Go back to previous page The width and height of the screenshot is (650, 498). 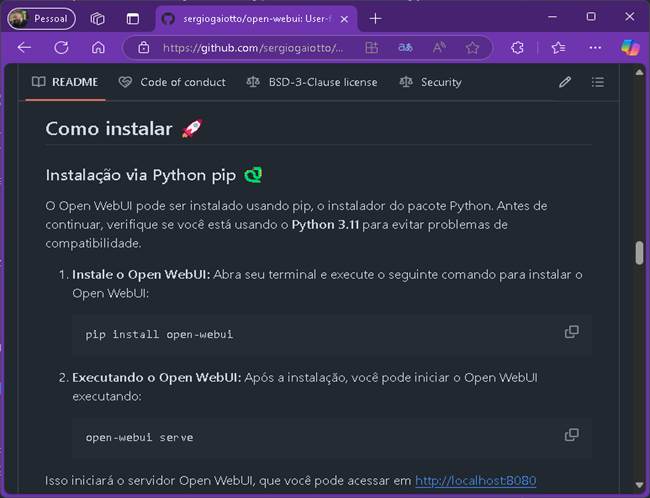pos(24,48)
